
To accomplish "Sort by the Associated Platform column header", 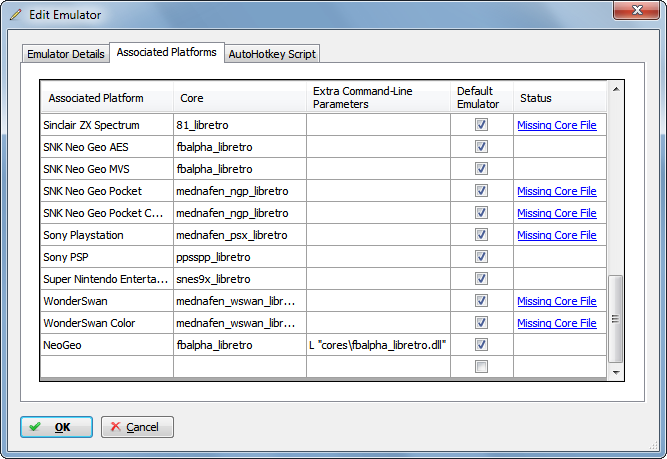I will coord(107,98).
